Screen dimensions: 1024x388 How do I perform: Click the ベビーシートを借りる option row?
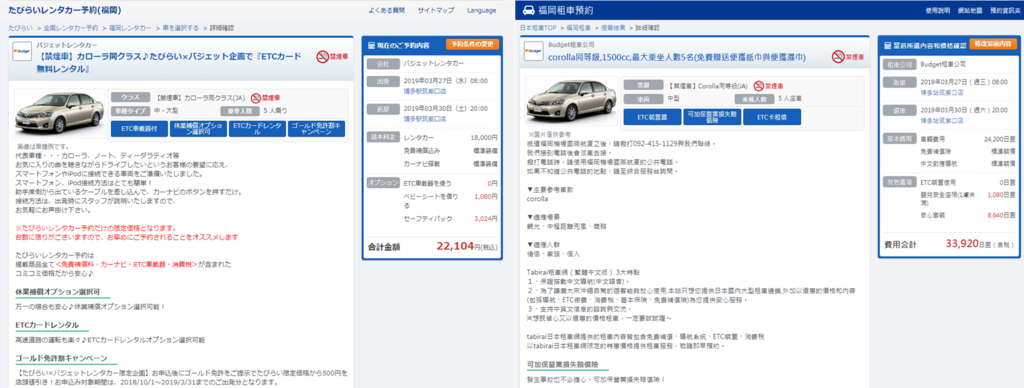click(x=451, y=201)
